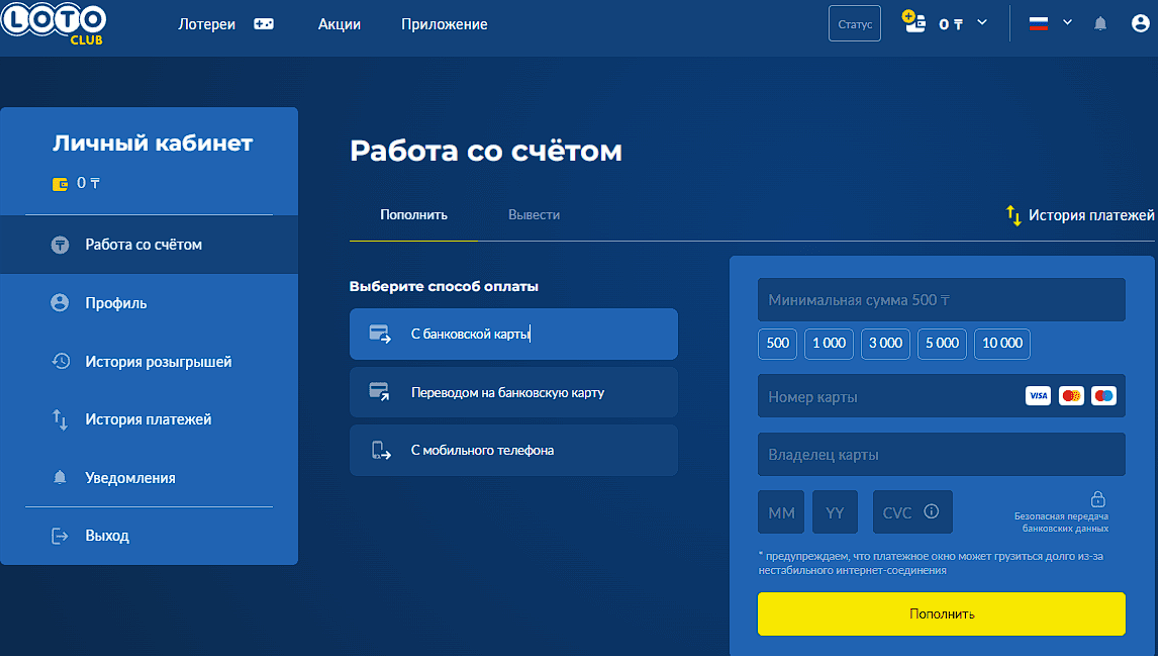1158x656 pixels.
Task: Select С мобильного телефона payment method
Action: click(513, 450)
